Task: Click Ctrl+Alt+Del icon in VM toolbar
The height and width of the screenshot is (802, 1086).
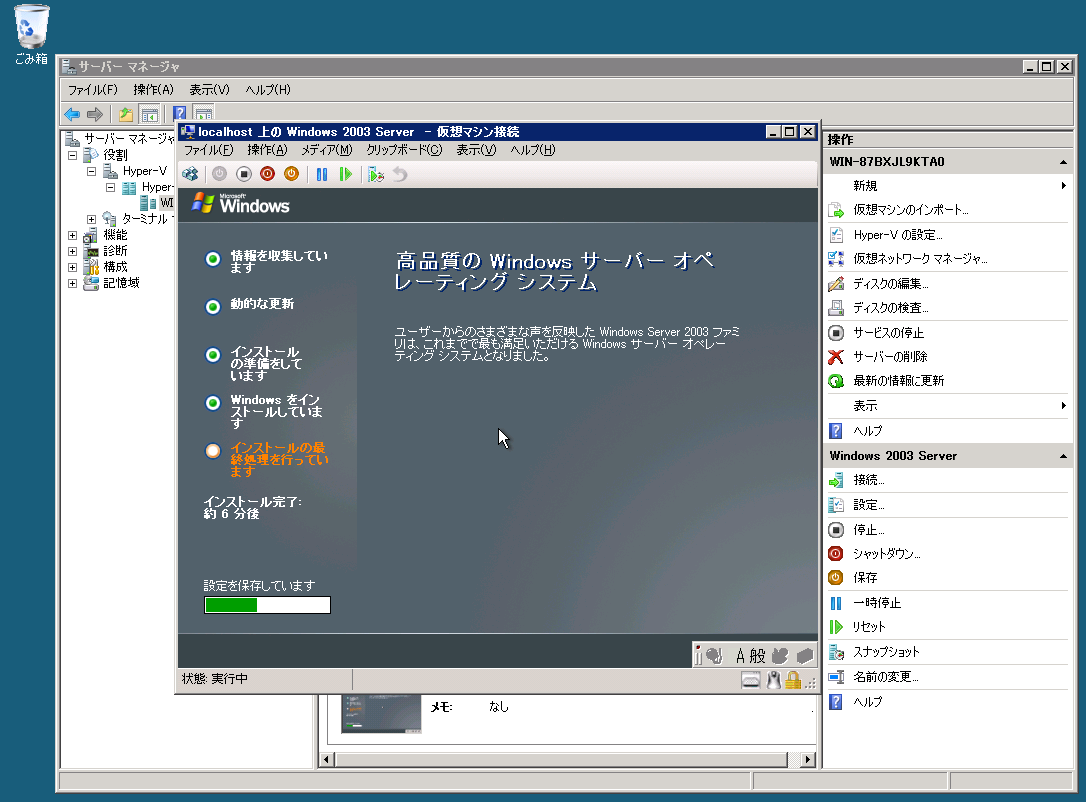Action: (190, 175)
